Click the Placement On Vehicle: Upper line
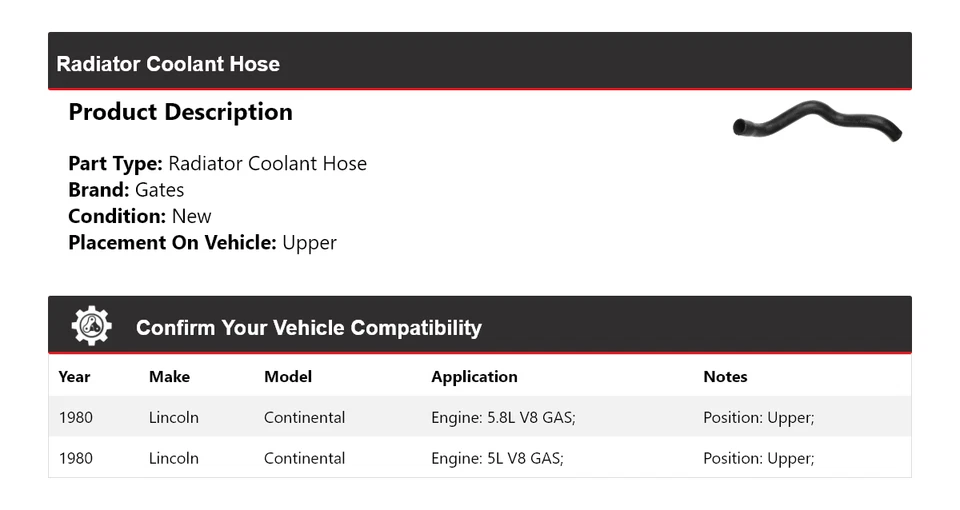 click(202, 242)
